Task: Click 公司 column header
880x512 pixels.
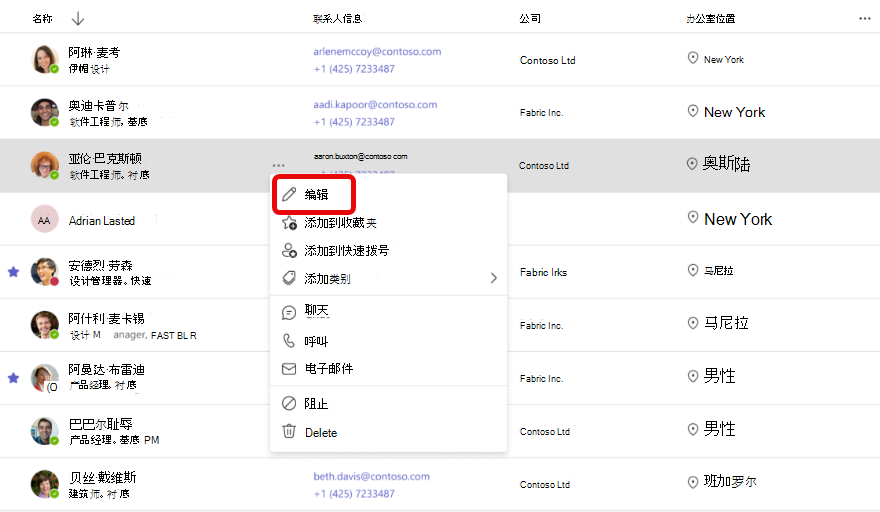Action: pyautogui.click(x=530, y=19)
